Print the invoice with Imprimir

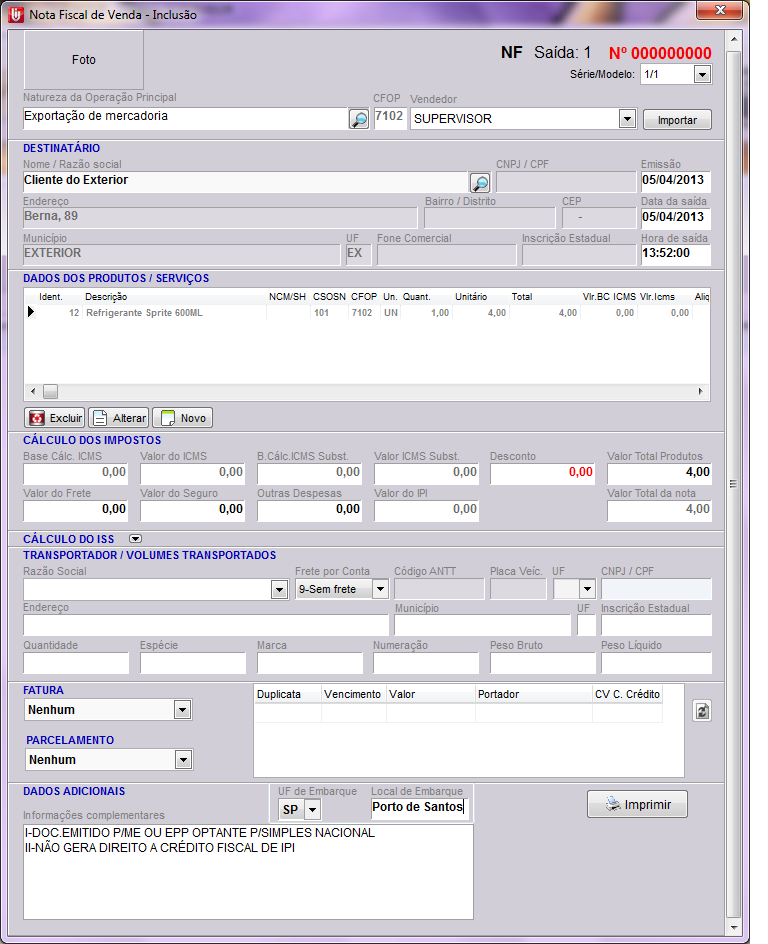coord(637,804)
